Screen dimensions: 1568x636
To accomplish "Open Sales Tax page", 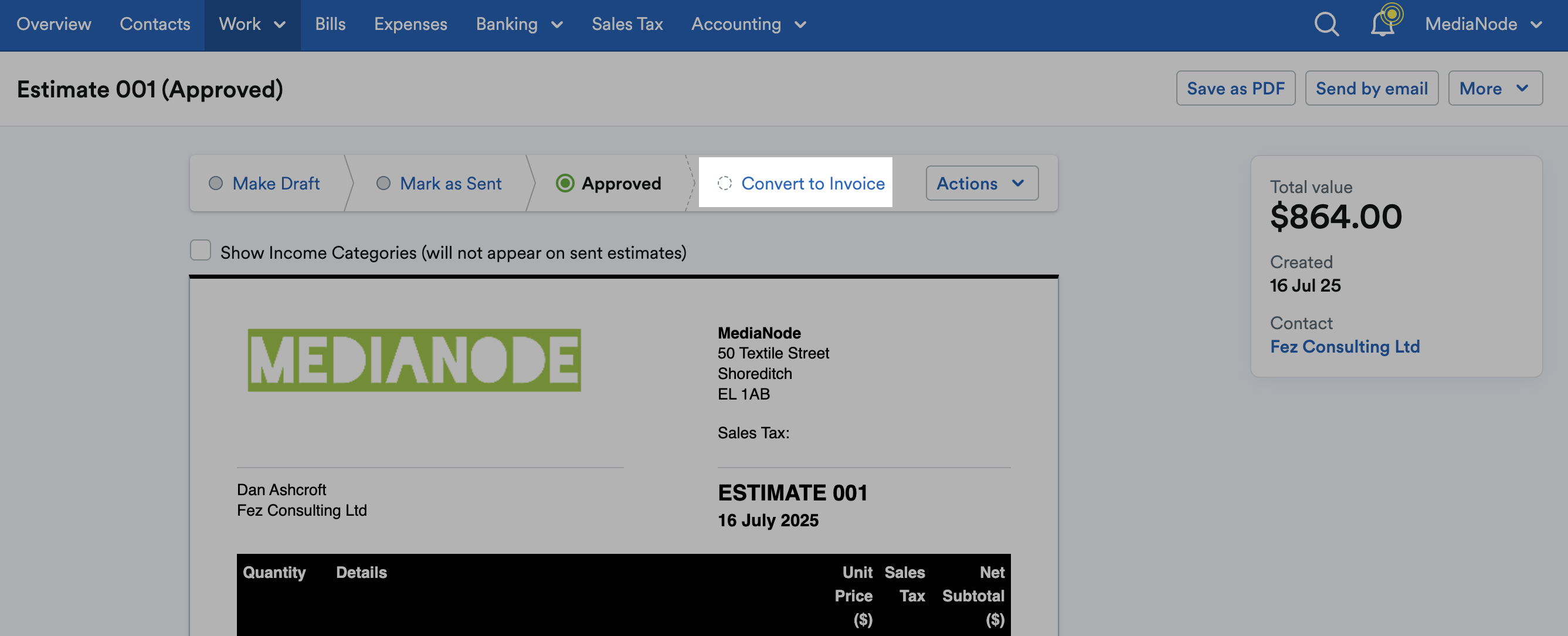I will [627, 25].
